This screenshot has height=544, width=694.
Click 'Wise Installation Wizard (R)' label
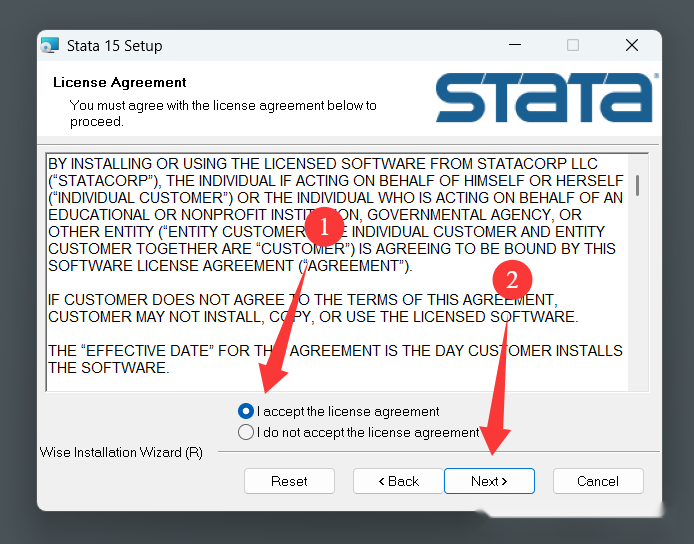click(x=121, y=452)
